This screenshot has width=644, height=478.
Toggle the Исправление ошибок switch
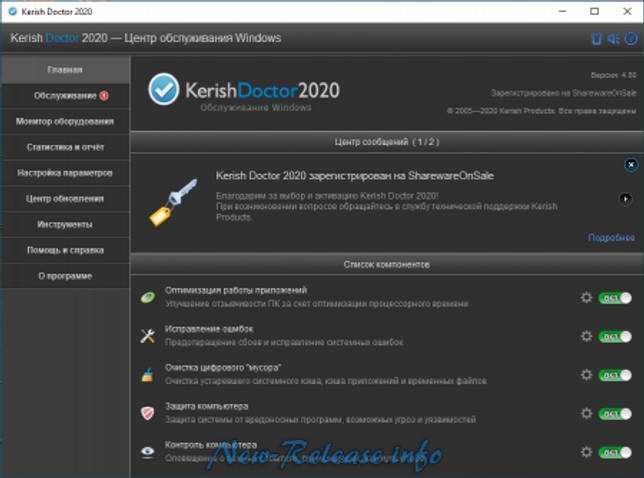point(615,337)
